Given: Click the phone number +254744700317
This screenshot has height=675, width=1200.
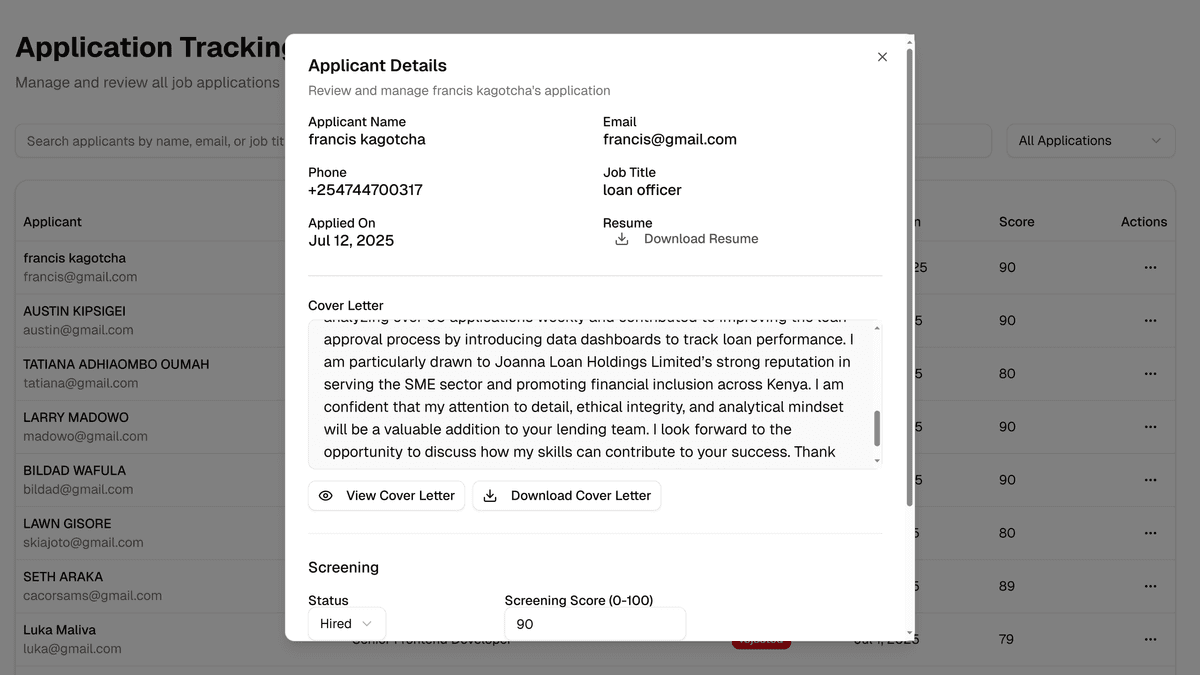Looking at the screenshot, I should click(x=365, y=190).
